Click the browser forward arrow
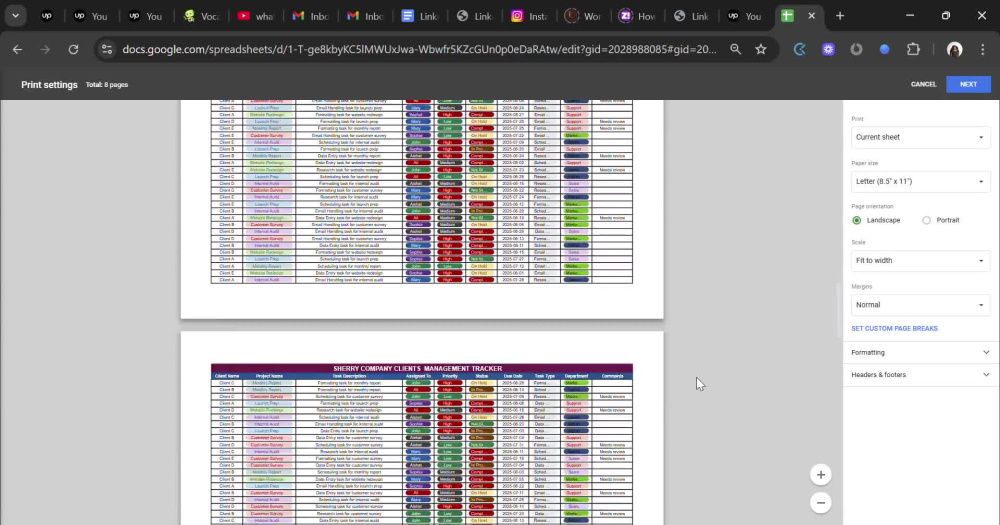Screen dimensions: 1000x525 point(45,49)
